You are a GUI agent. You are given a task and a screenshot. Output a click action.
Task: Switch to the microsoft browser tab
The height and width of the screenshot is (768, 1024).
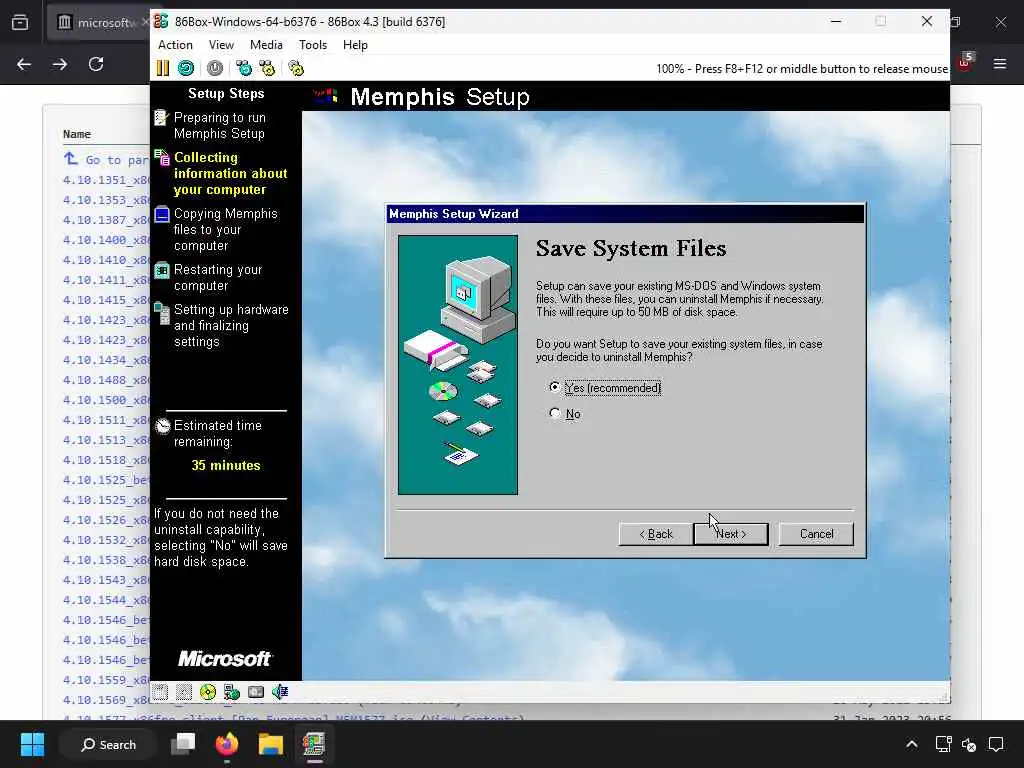pyautogui.click(x=98, y=22)
